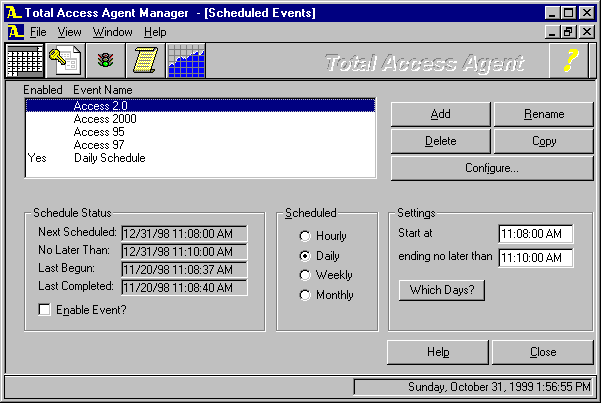The image size is (601, 410).
Task: Click the Start at time field
Action: coord(536,234)
